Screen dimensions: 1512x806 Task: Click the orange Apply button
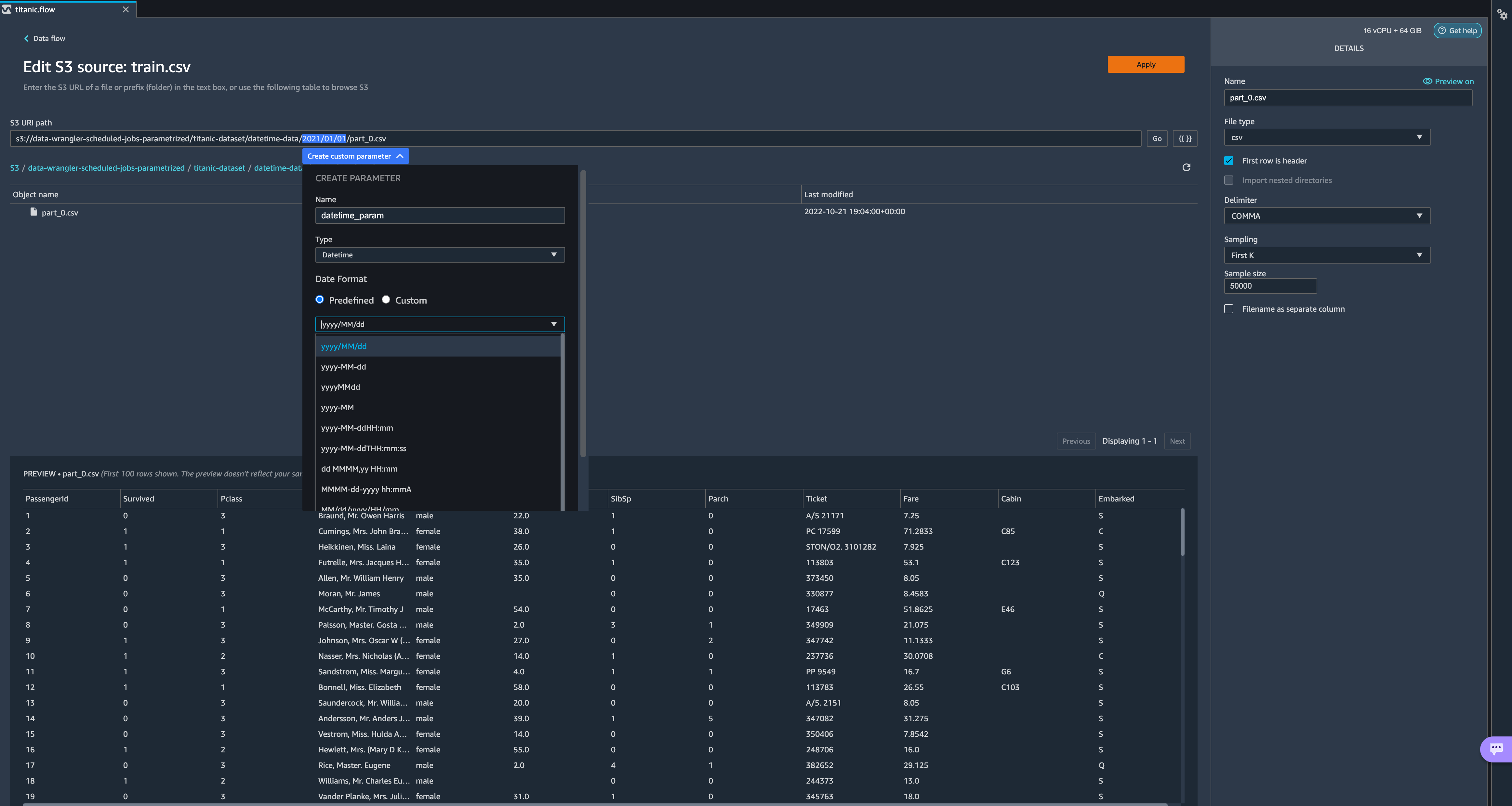click(x=1145, y=65)
